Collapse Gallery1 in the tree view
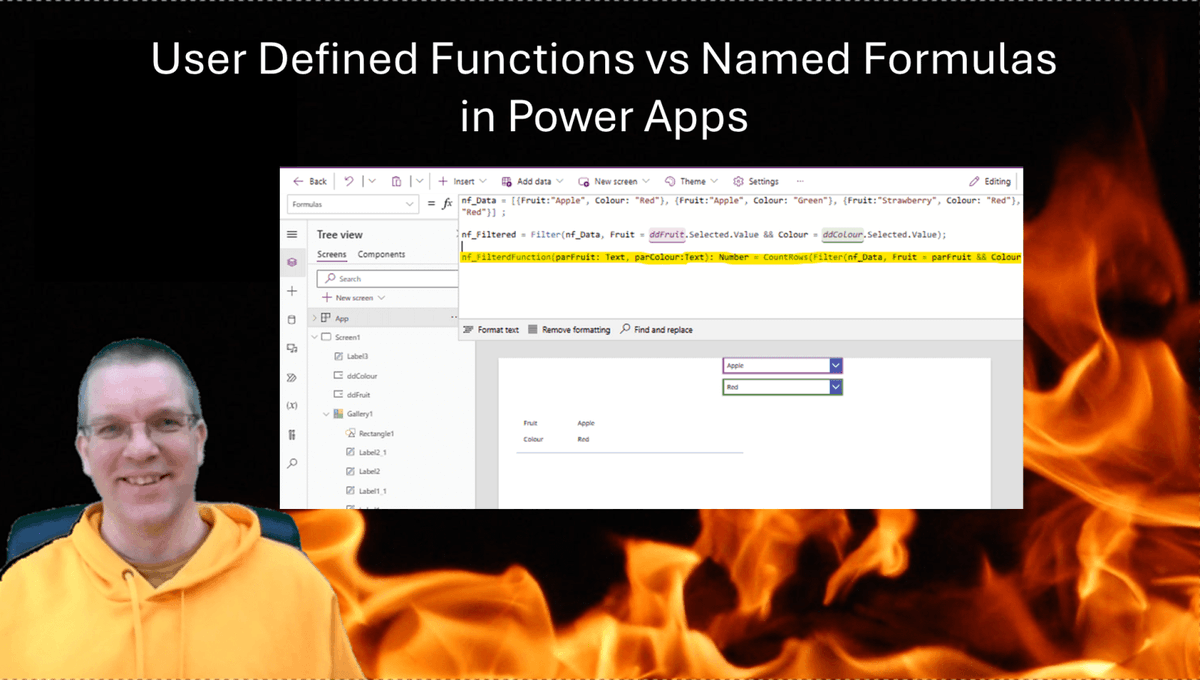 (325, 414)
